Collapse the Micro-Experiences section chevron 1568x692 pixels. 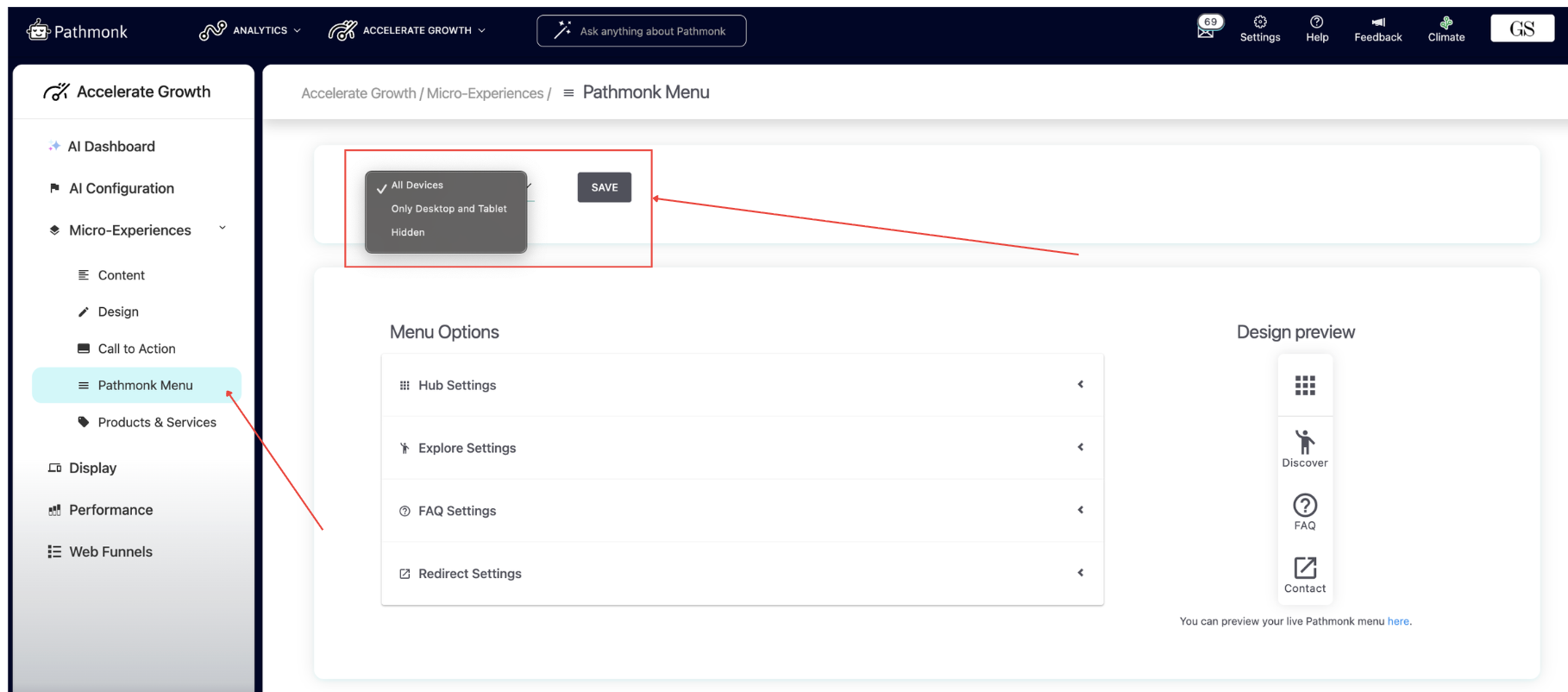[x=223, y=229]
